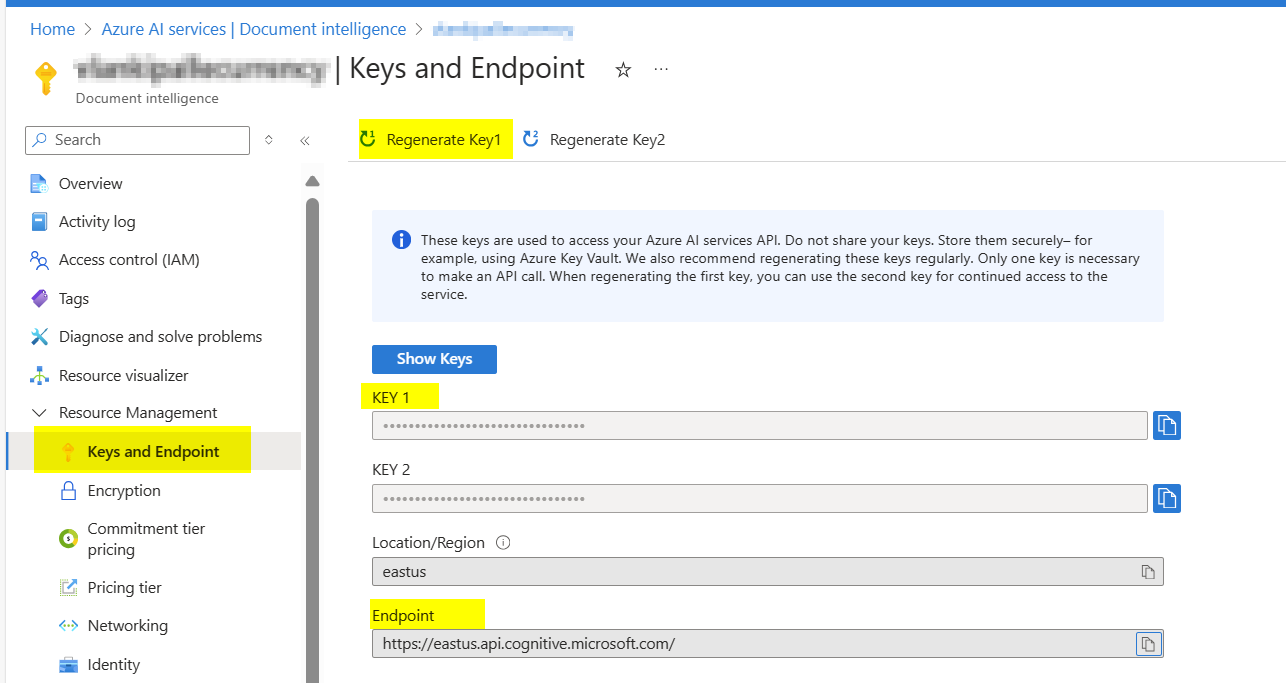Viewport: 1286px width, 683px height.
Task: Click the info icon in the notice banner
Action: pos(401,240)
